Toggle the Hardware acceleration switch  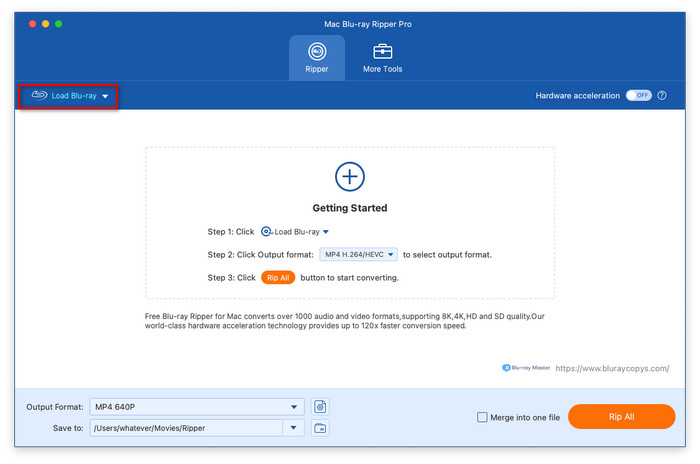click(x=638, y=95)
